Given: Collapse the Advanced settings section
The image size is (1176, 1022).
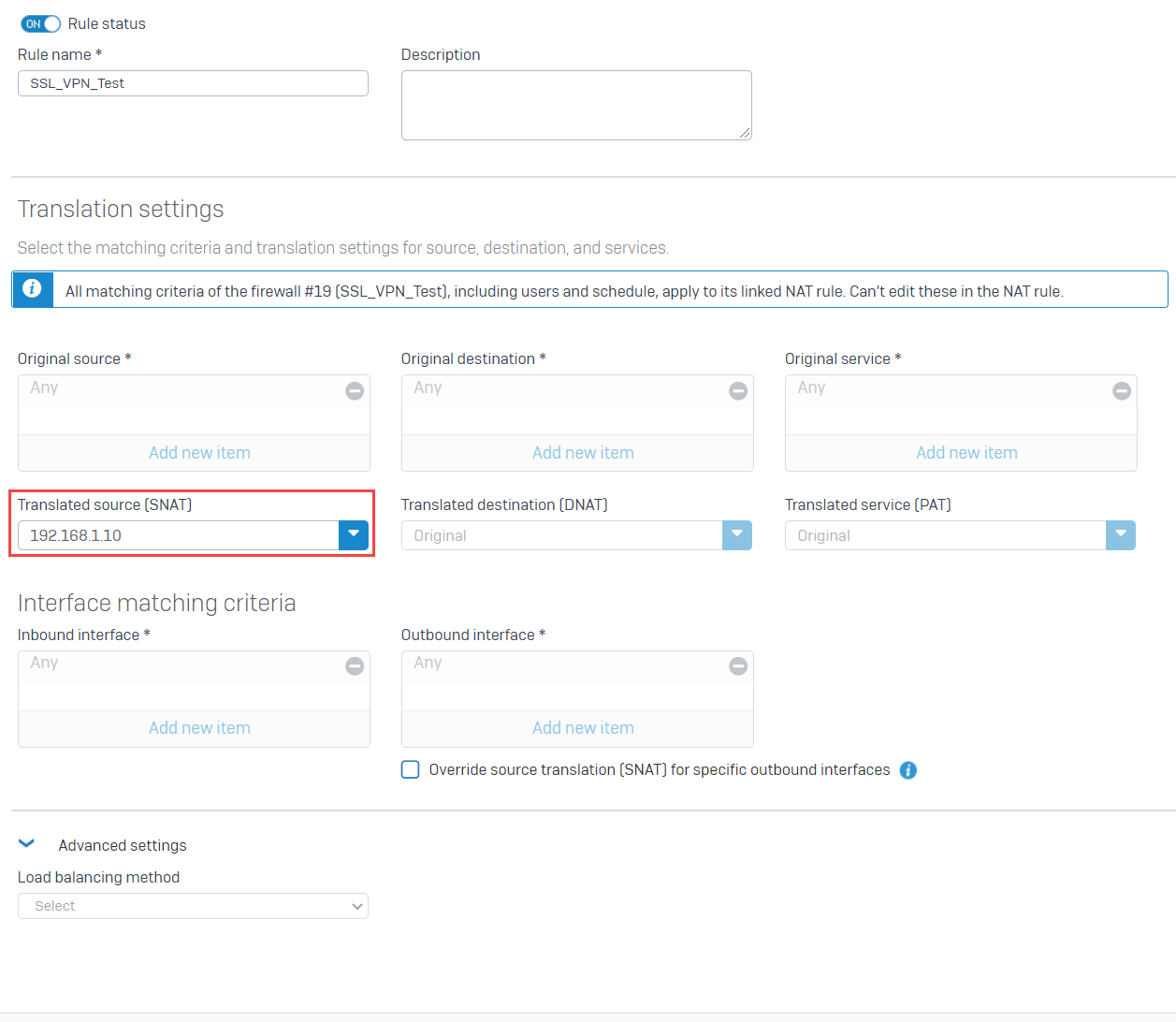Looking at the screenshot, I should click(26, 843).
